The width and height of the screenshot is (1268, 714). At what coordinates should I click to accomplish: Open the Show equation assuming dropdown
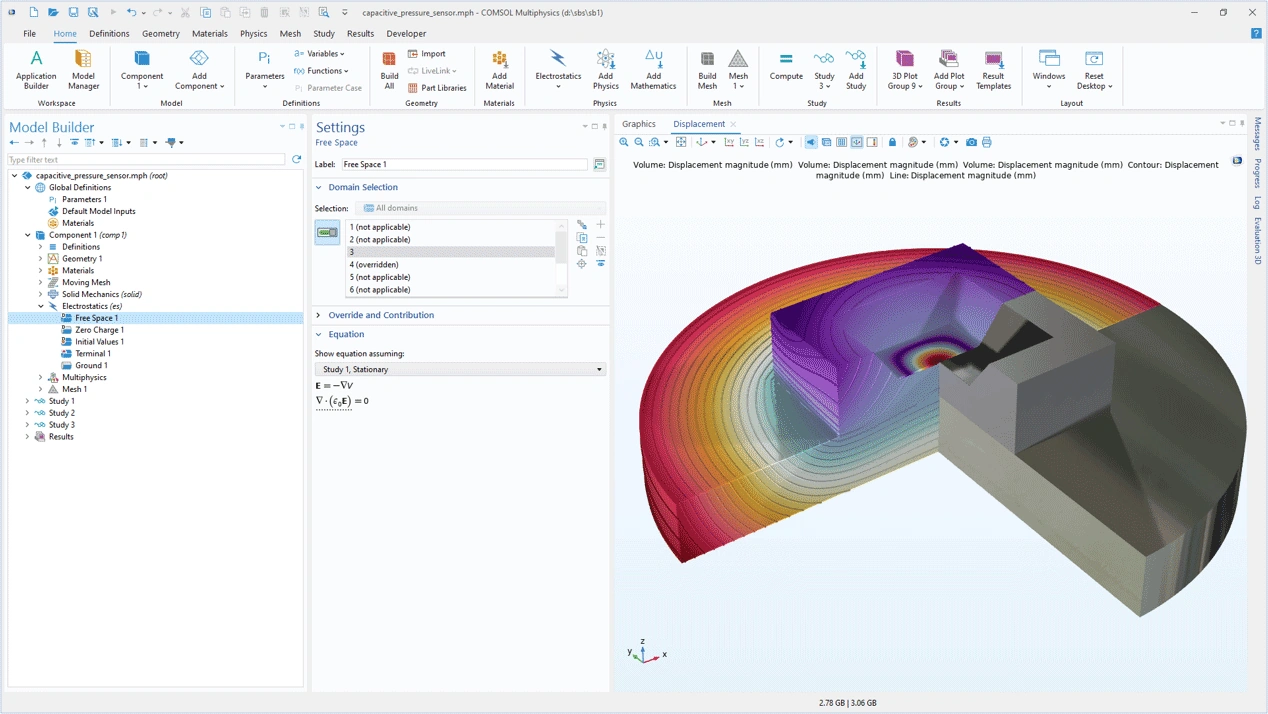[x=460, y=369]
